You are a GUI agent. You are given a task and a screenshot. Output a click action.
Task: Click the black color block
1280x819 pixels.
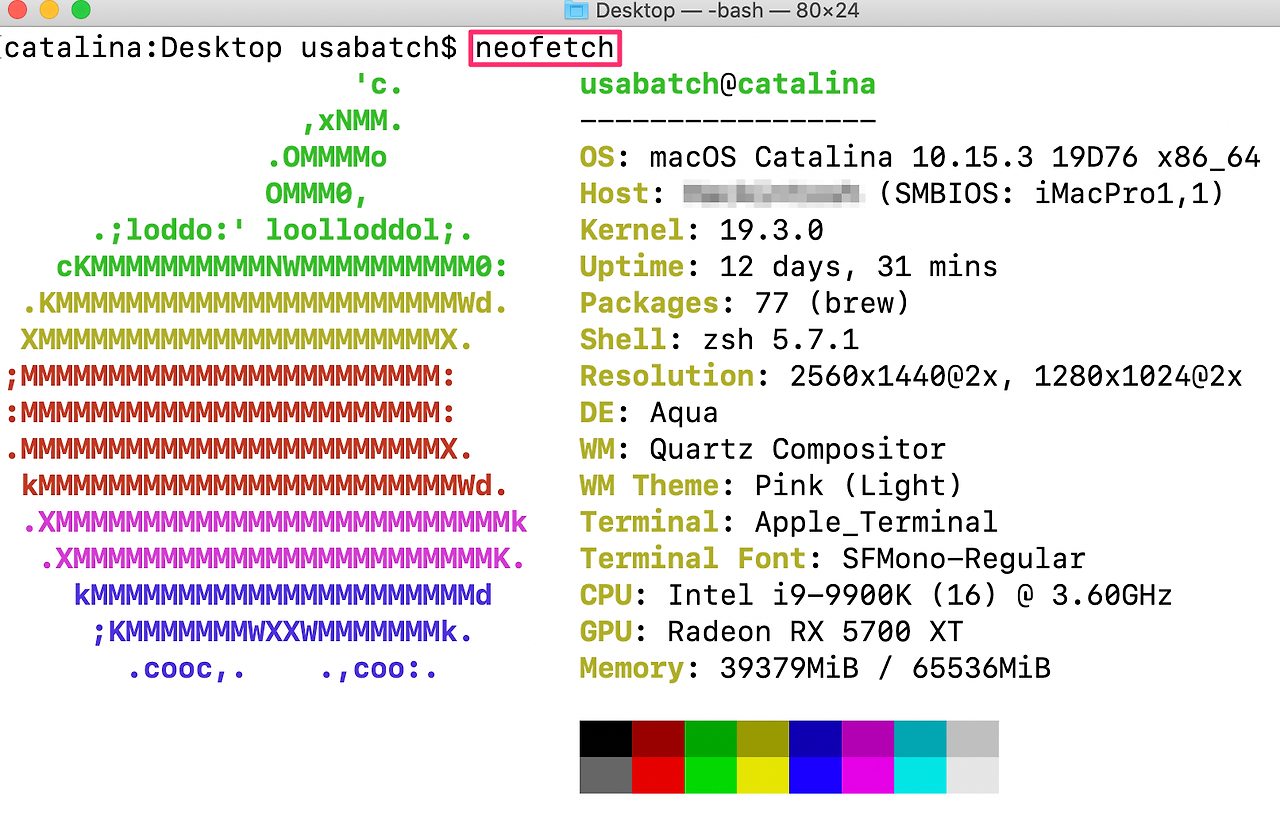pos(606,739)
